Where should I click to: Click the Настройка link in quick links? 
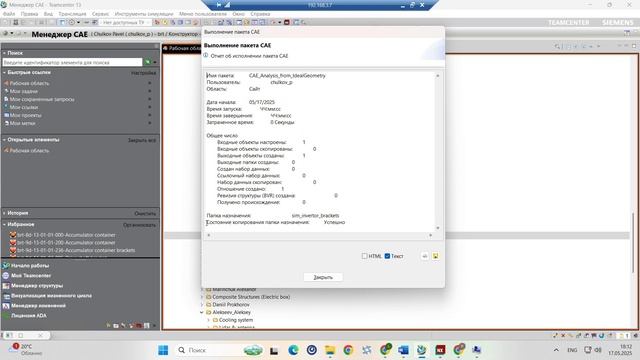[144, 73]
